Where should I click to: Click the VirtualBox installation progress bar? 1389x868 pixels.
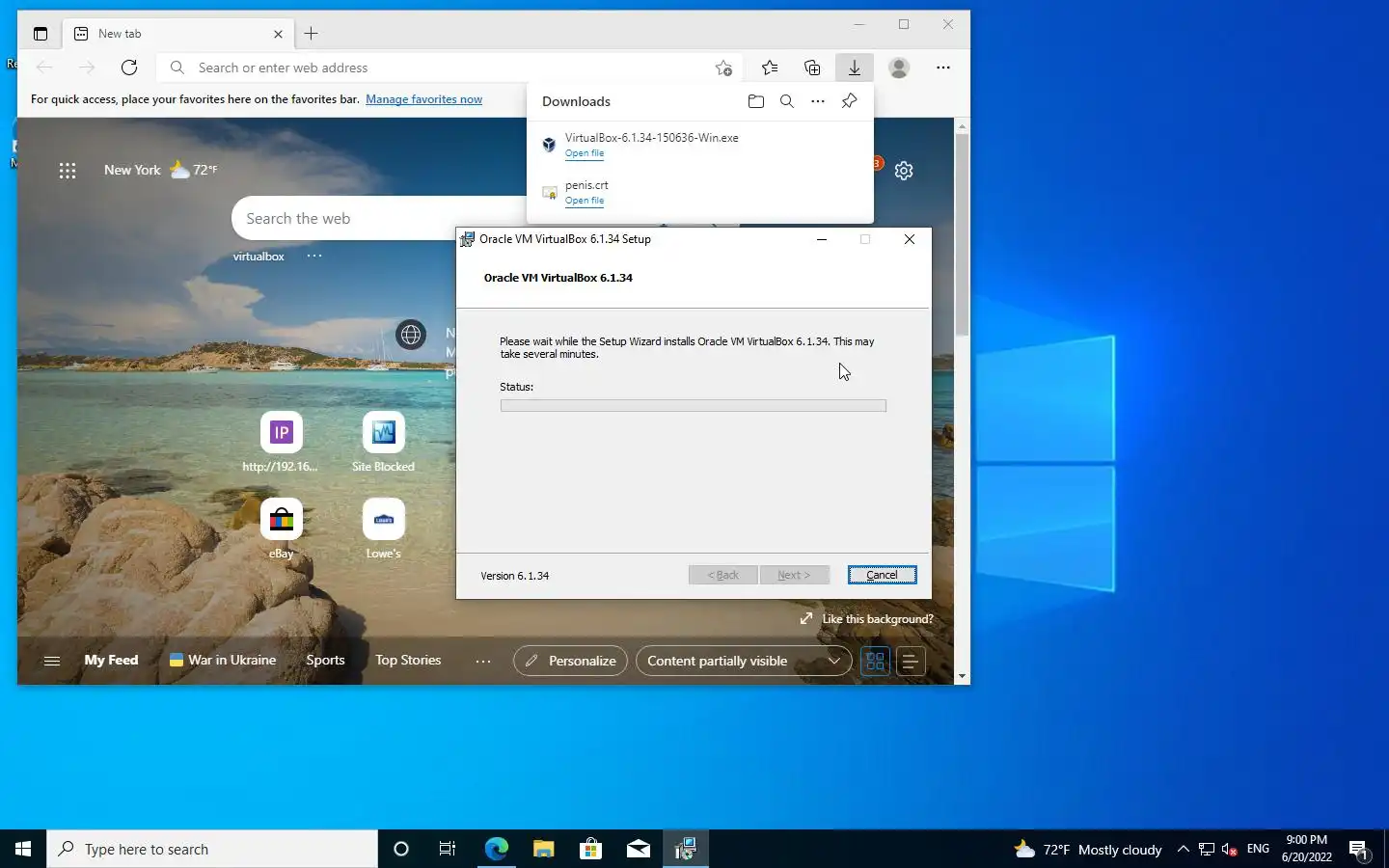pos(693,406)
